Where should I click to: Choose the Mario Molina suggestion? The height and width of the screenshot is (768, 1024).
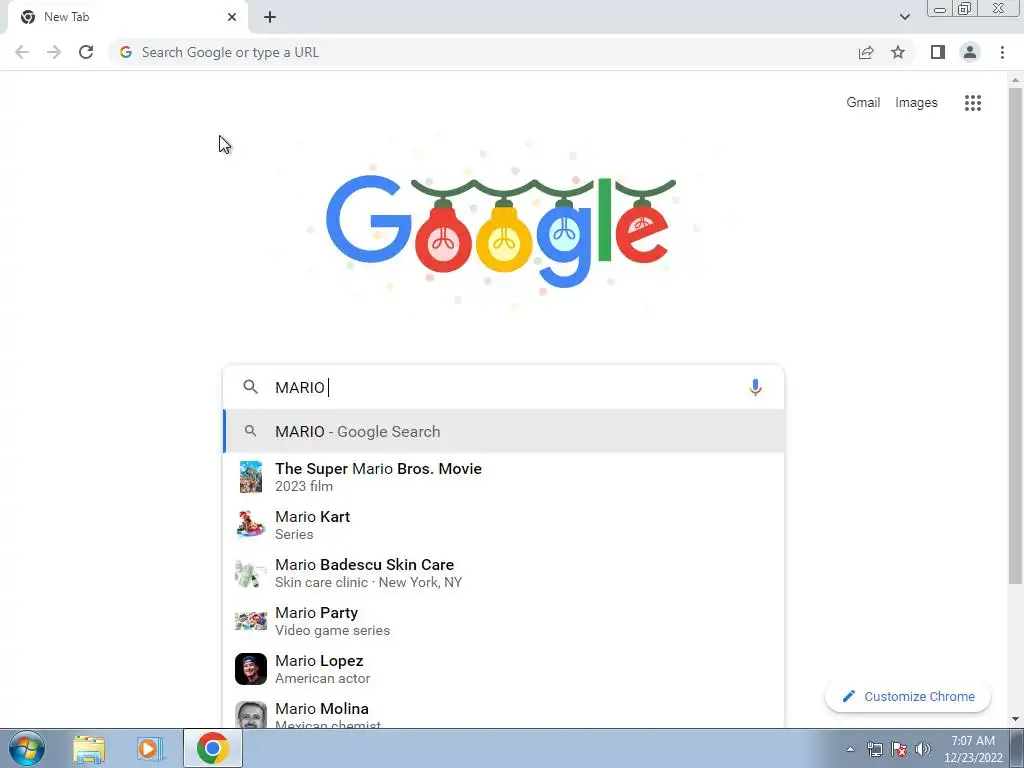pos(504,713)
